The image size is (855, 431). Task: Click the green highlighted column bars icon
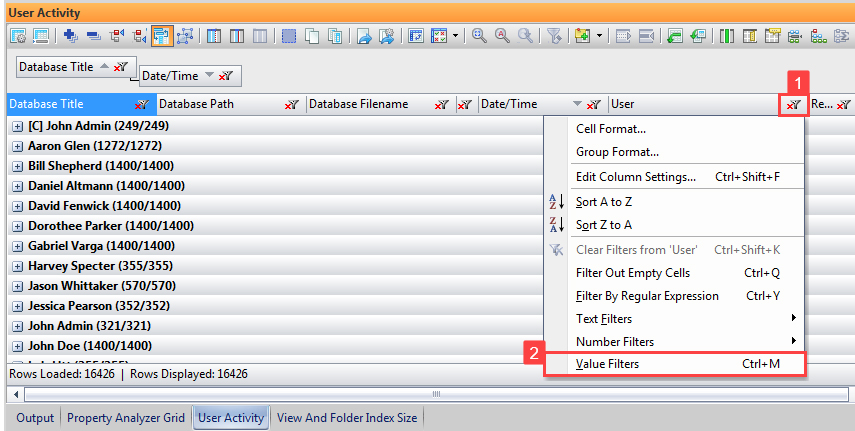click(727, 36)
